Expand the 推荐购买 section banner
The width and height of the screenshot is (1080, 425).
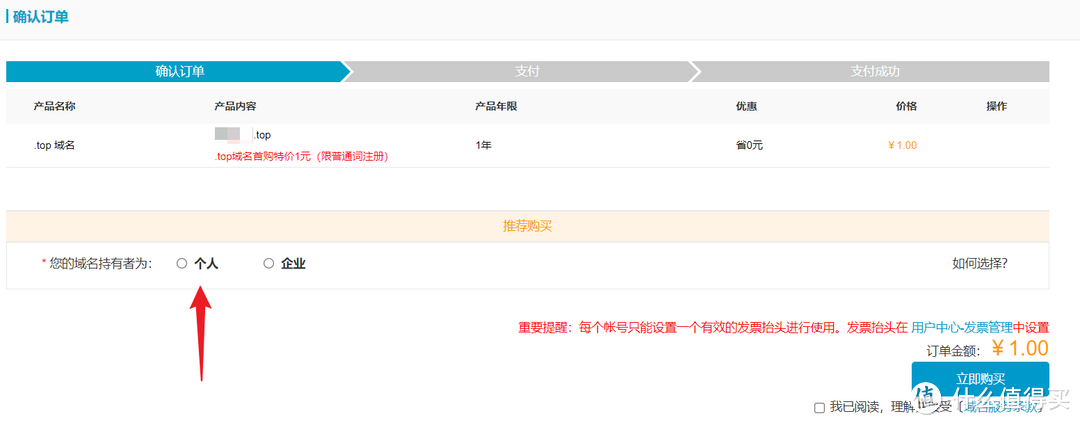527,226
